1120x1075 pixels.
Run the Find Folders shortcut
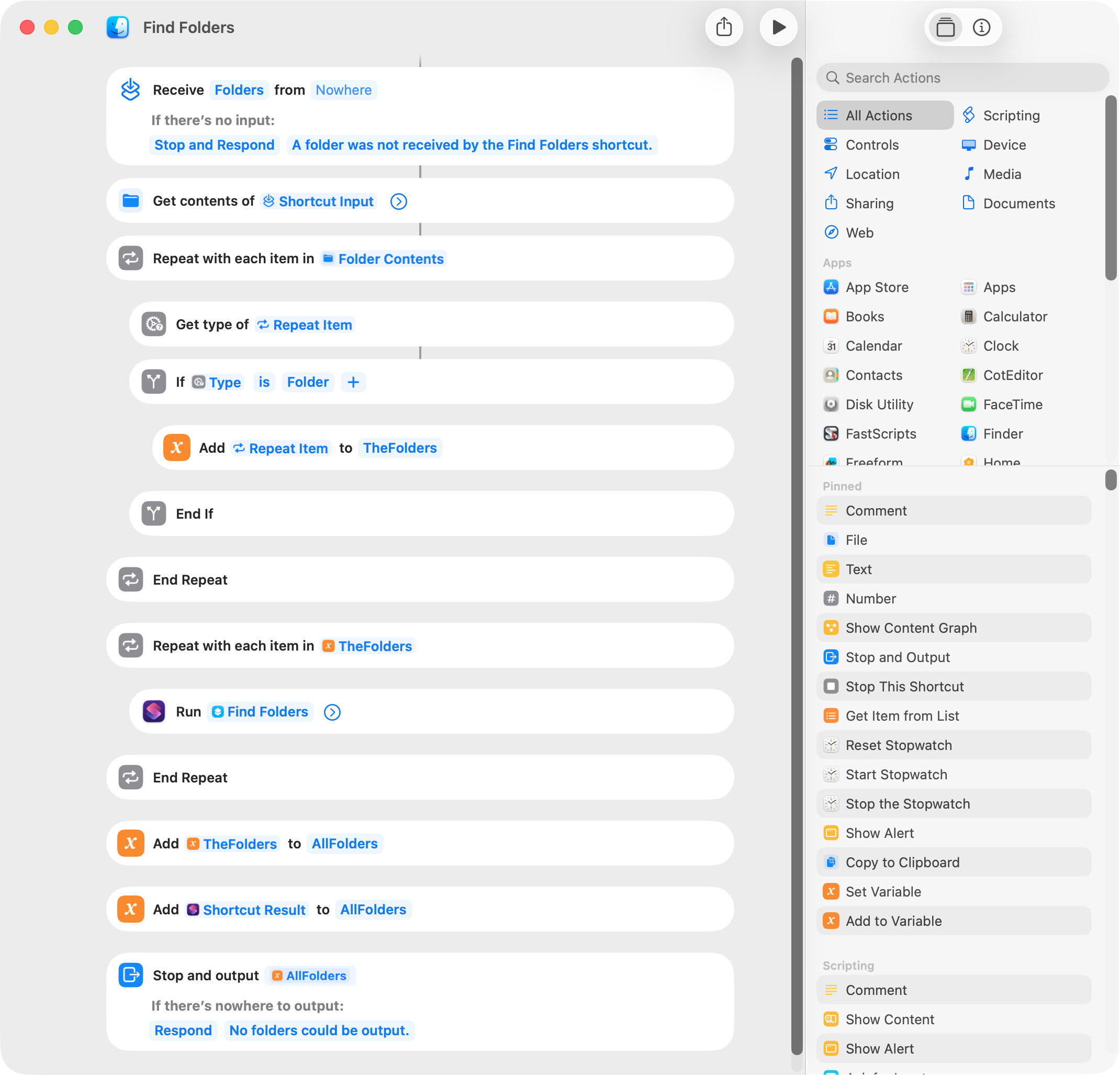pos(778,27)
